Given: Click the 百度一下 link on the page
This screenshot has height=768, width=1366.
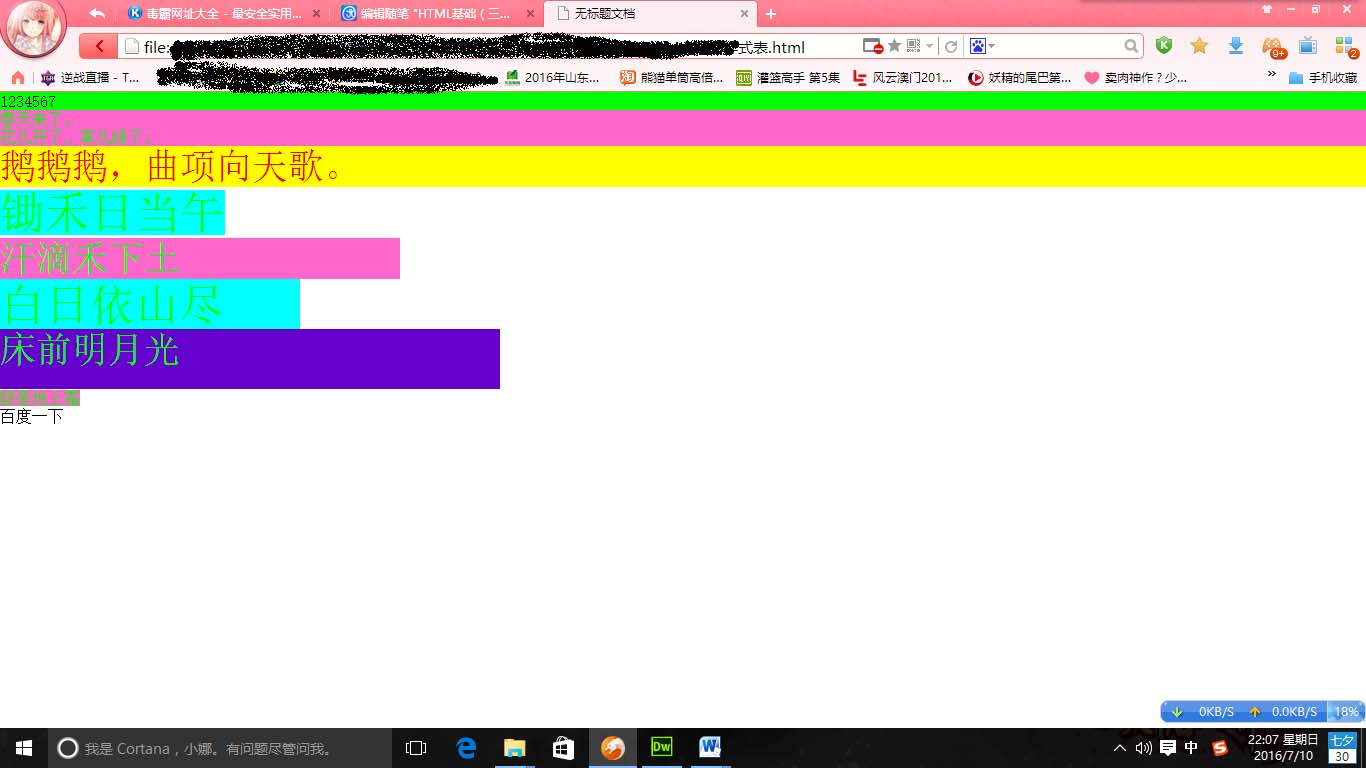Looking at the screenshot, I should click(32, 417).
